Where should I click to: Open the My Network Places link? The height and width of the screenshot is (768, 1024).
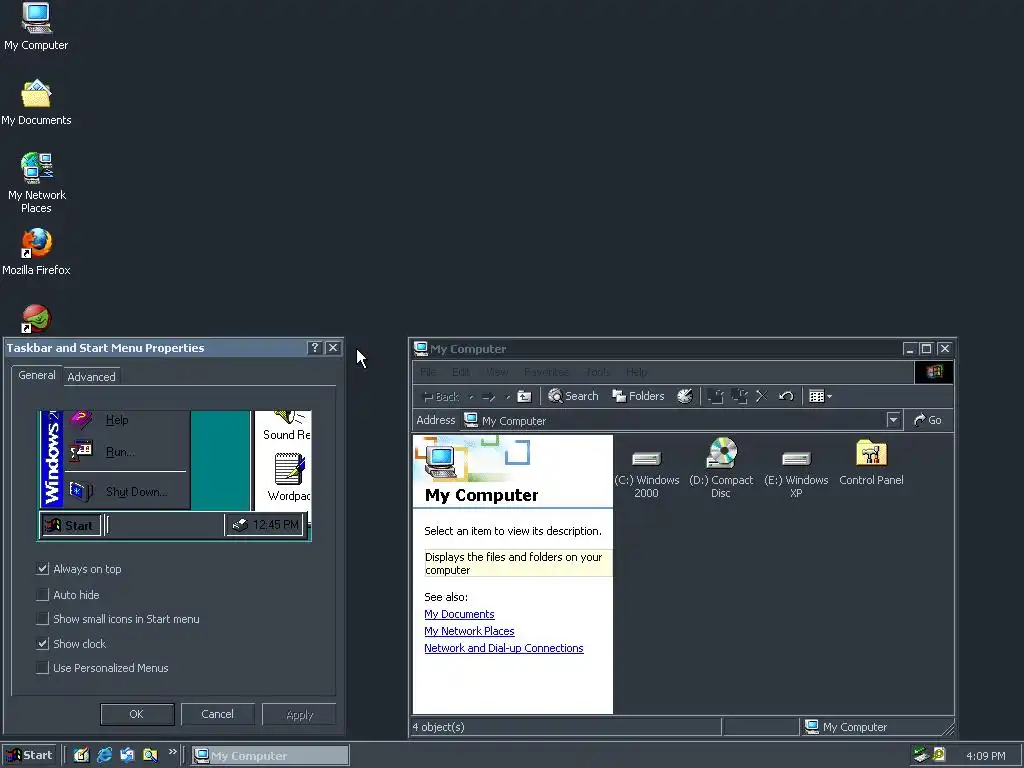point(469,632)
